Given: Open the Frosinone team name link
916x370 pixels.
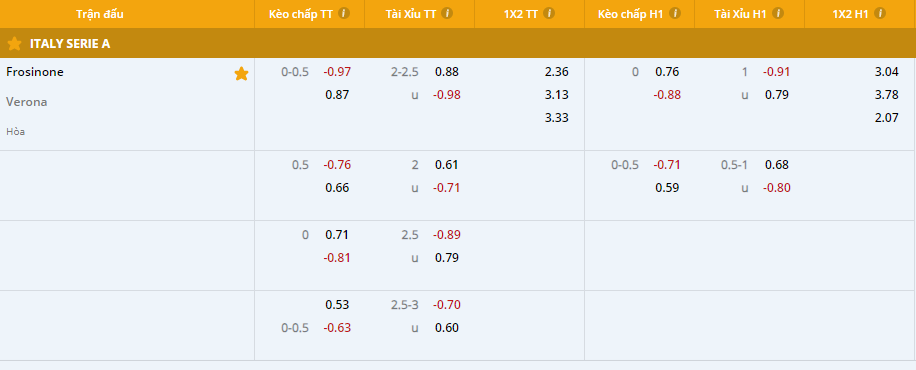Looking at the screenshot, I should coord(35,72).
